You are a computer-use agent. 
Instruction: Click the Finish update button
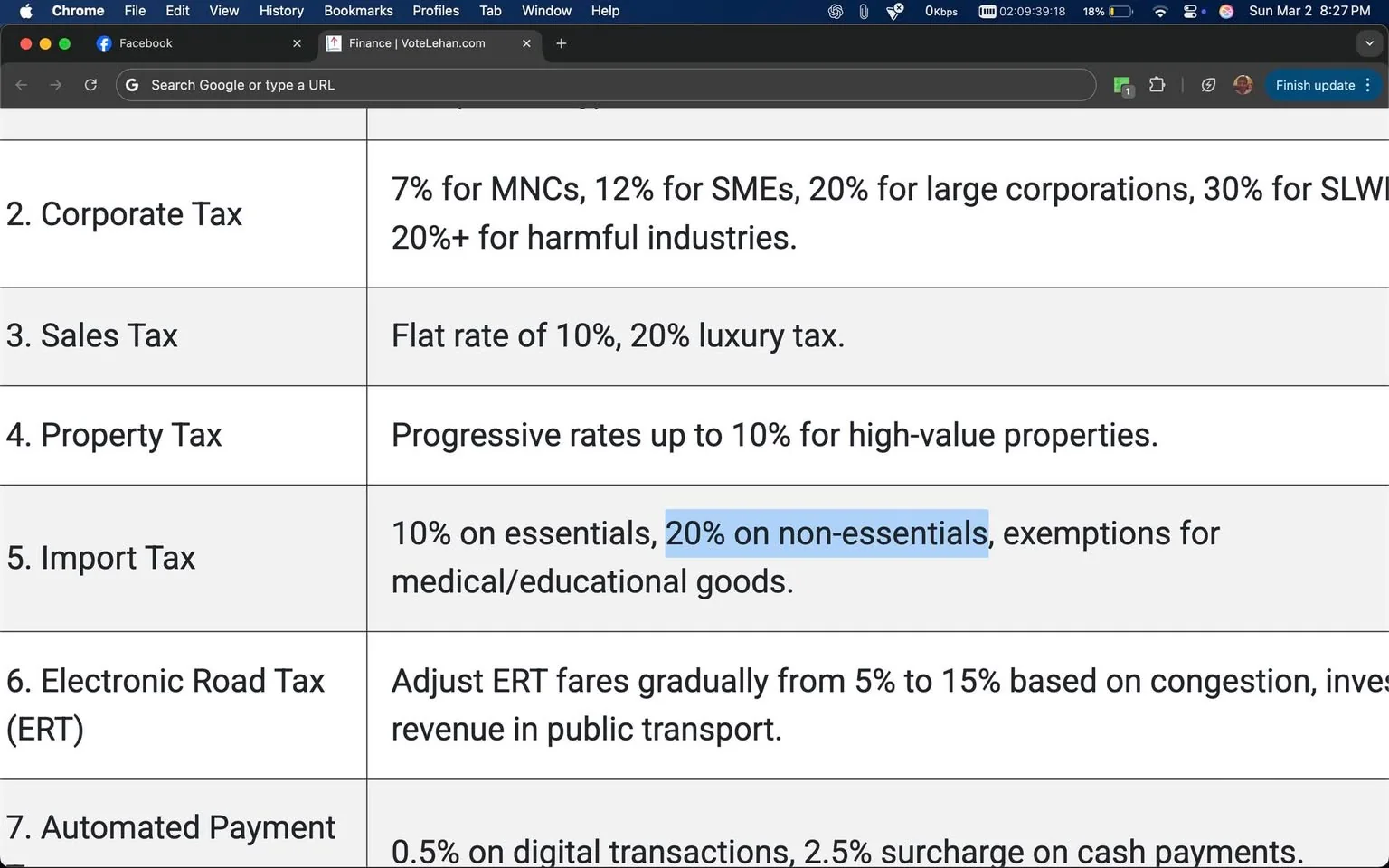1315,85
